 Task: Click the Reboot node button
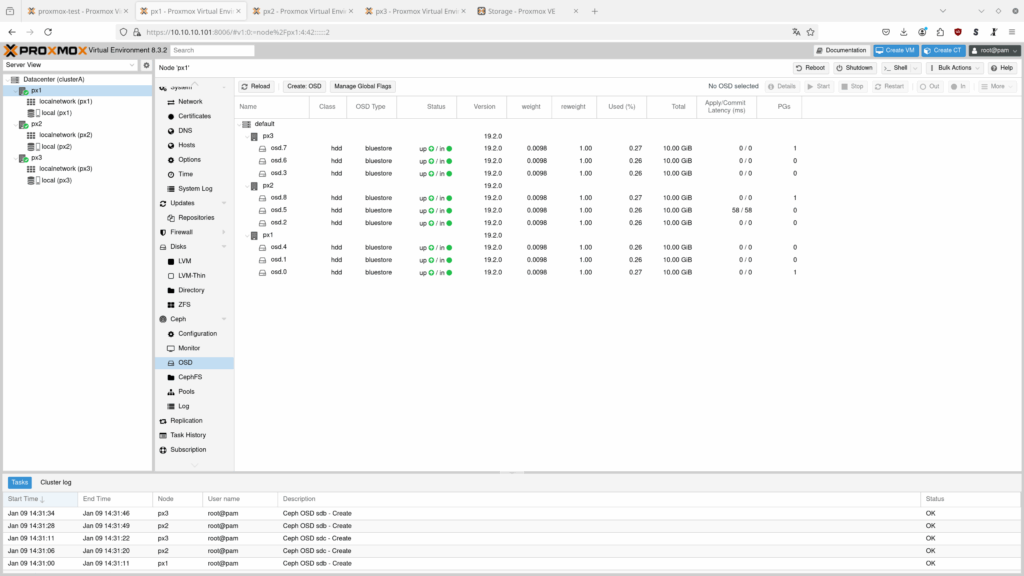(810, 68)
